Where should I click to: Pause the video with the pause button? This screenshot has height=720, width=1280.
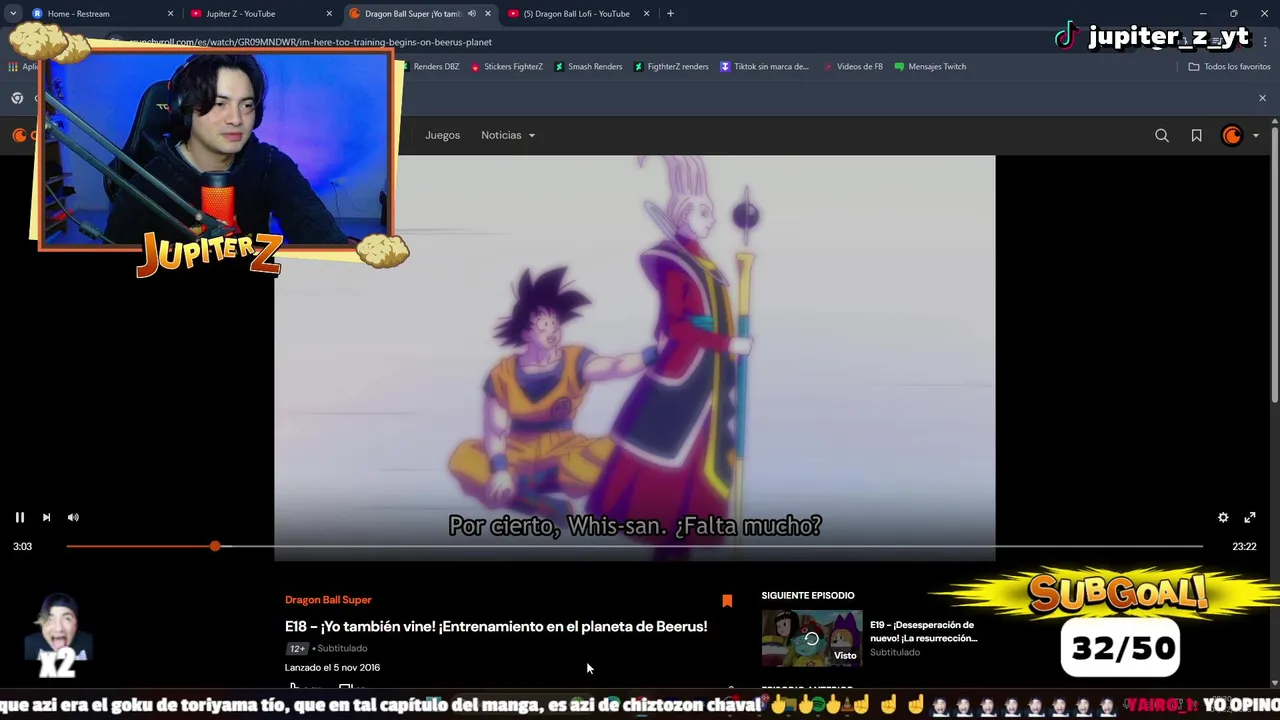pyautogui.click(x=19, y=517)
